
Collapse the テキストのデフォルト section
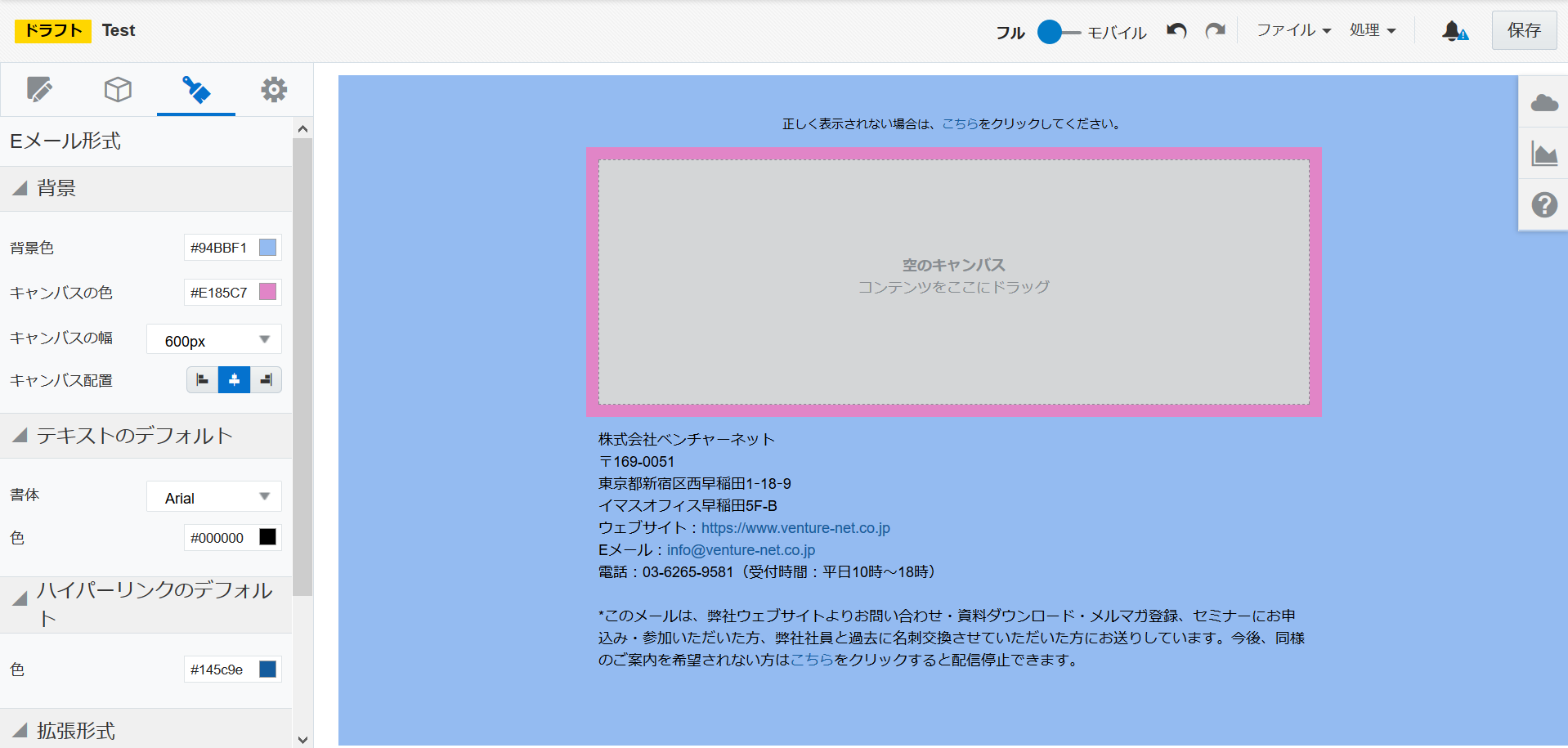point(146,436)
